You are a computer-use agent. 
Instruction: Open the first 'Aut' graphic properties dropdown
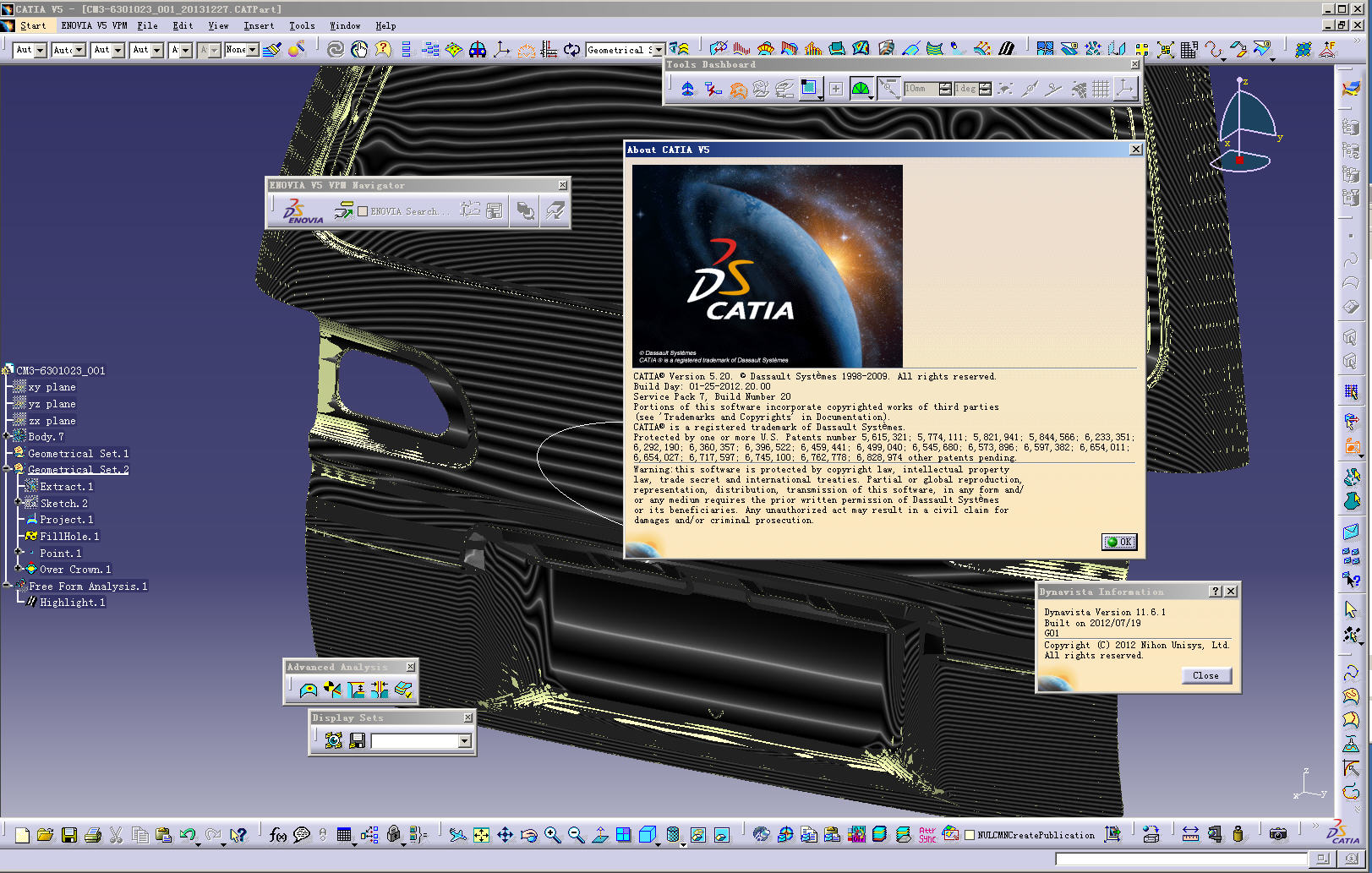41,51
